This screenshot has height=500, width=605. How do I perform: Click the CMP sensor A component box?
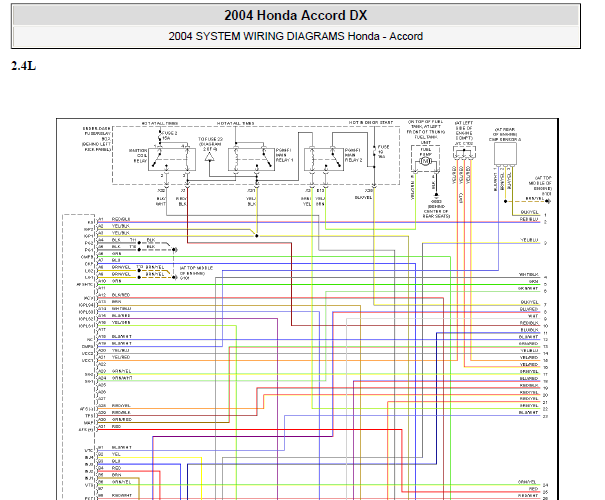pyautogui.click(x=505, y=154)
